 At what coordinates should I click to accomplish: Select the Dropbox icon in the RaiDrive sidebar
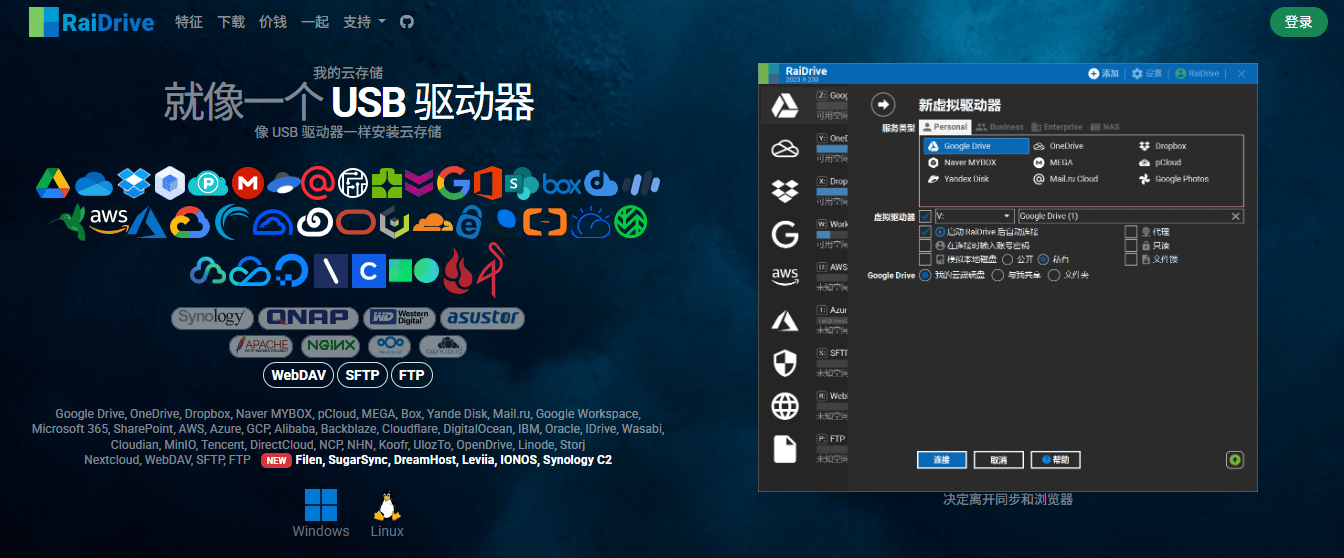pyautogui.click(x=785, y=191)
